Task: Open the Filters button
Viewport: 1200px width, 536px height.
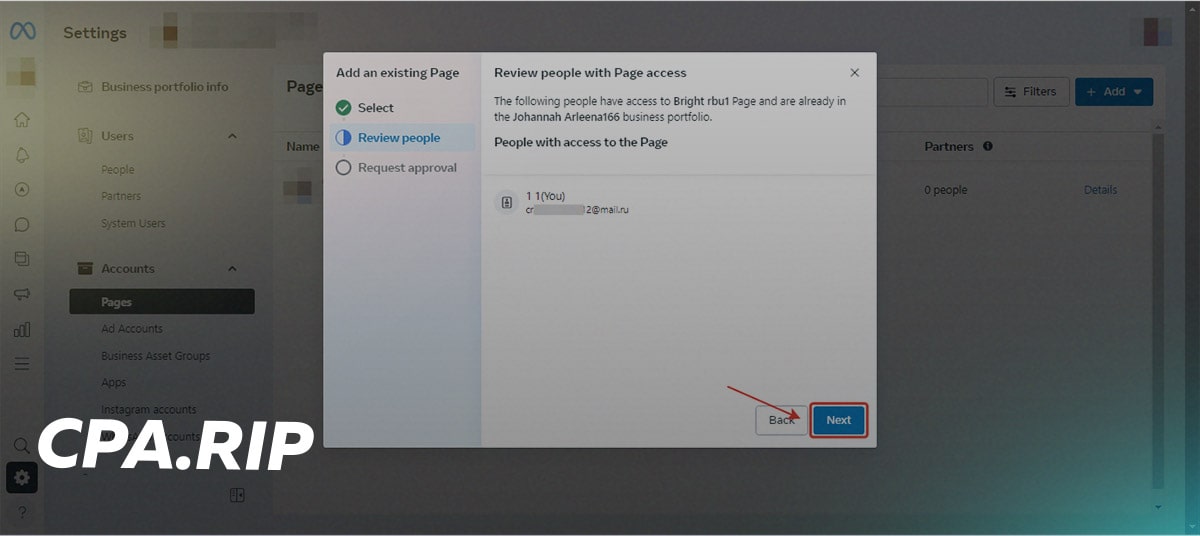Action: [1031, 92]
